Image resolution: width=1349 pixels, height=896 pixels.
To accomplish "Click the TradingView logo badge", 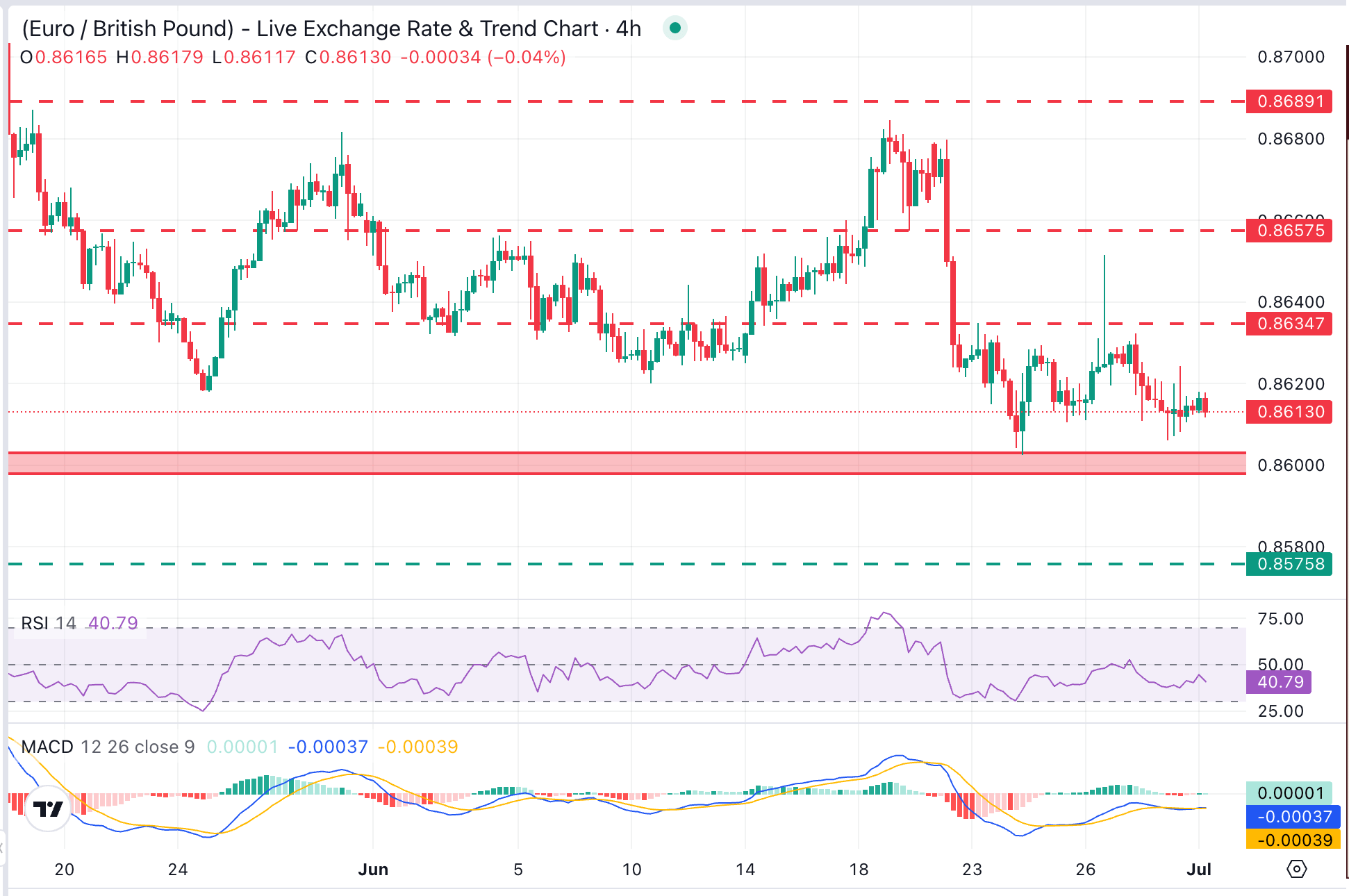I will coord(48,808).
